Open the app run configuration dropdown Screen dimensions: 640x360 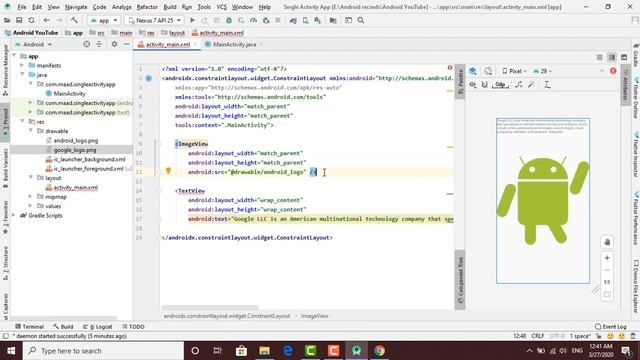point(104,20)
